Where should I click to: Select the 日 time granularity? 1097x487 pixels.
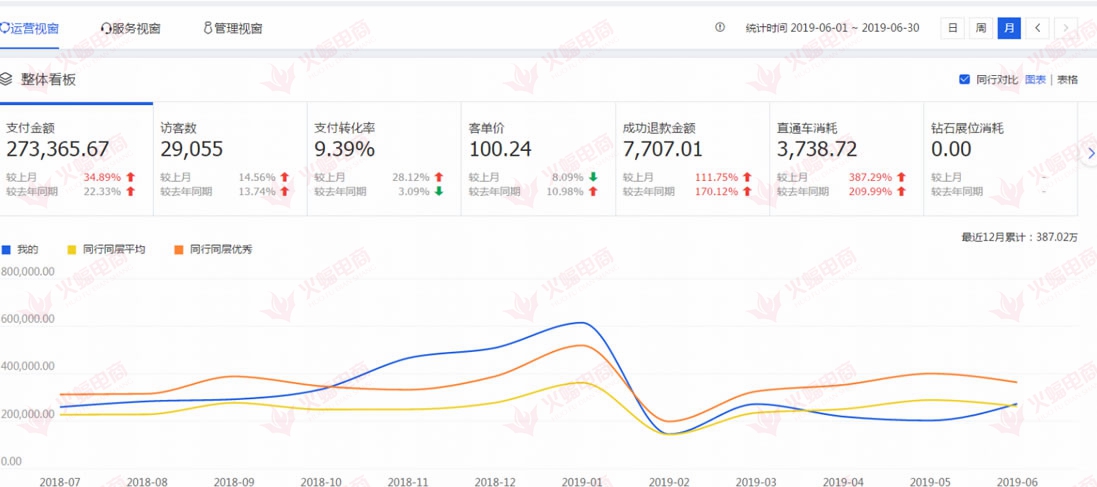coord(953,28)
